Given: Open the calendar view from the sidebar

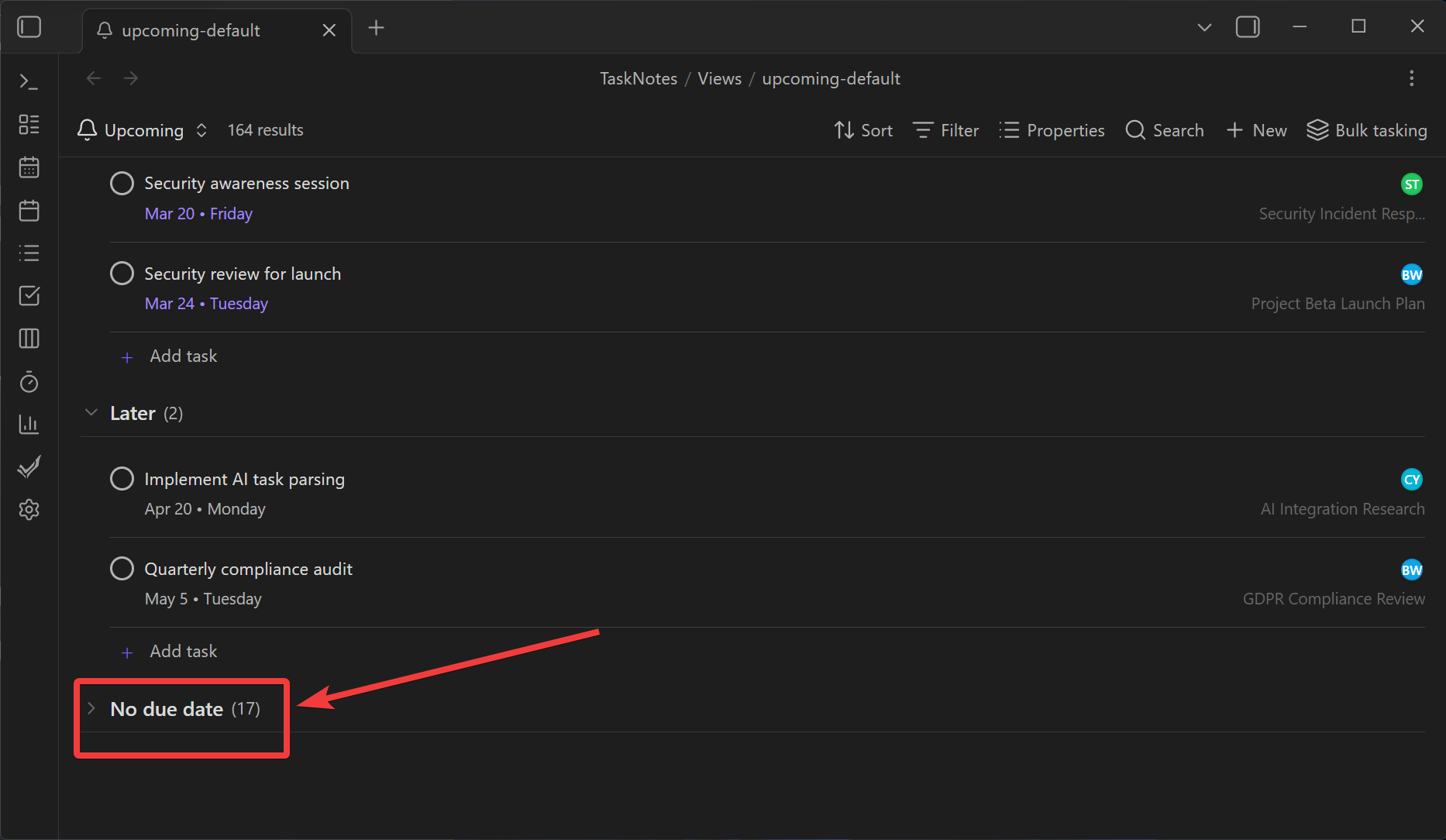Looking at the screenshot, I should [29, 167].
